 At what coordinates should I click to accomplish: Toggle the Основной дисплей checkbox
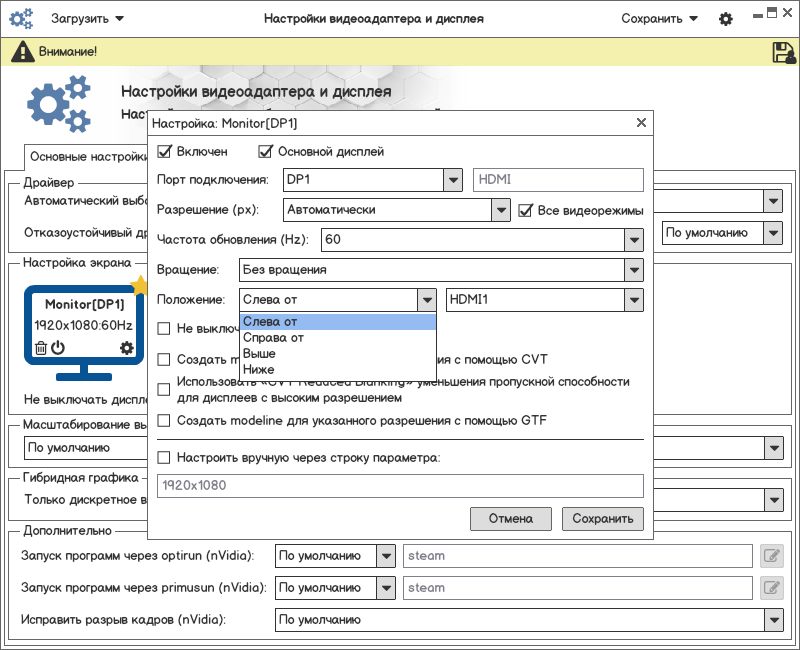tap(266, 152)
